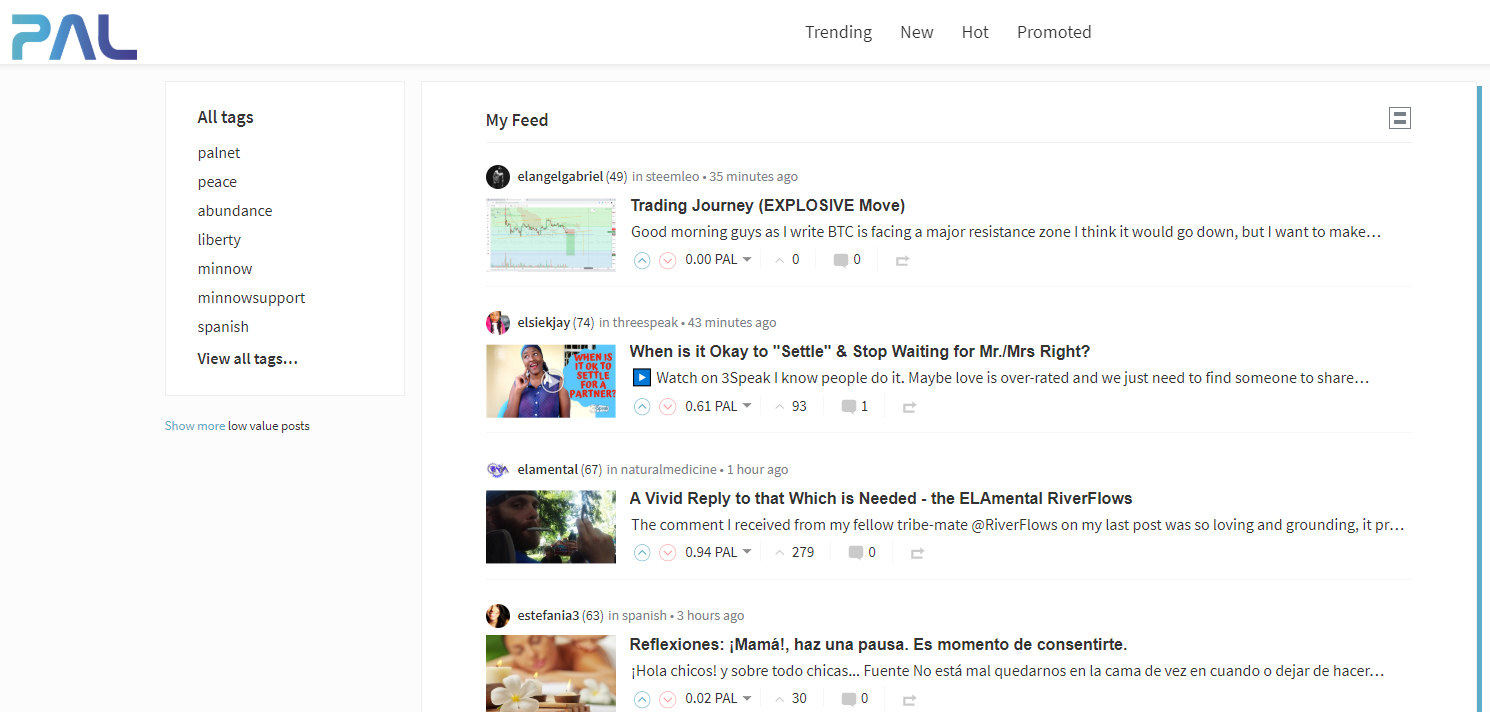Downvote the Vivid Reply post
The height and width of the screenshot is (712, 1490).
click(667, 552)
